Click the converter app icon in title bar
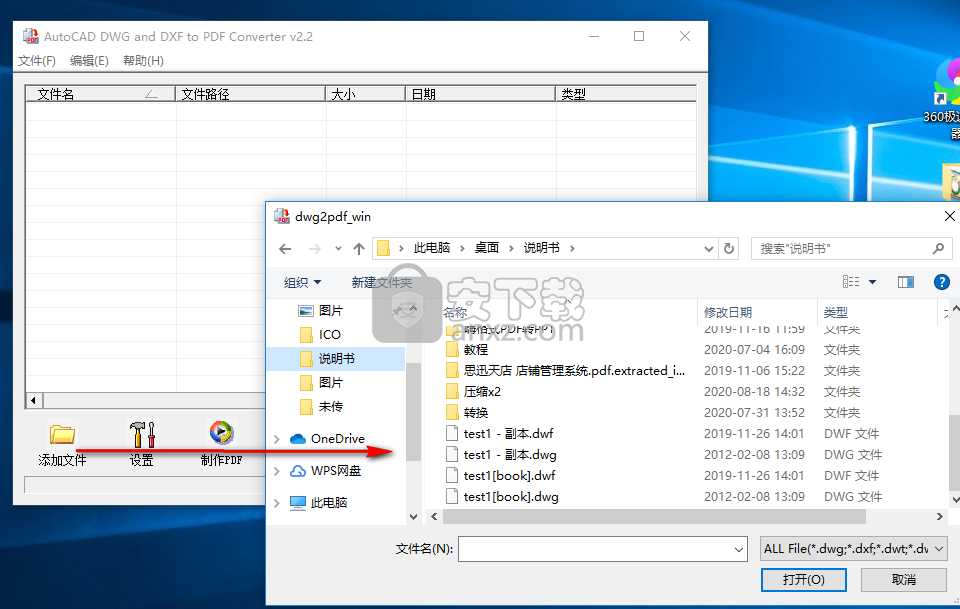Screen dimensions: 960x609 tap(31, 36)
